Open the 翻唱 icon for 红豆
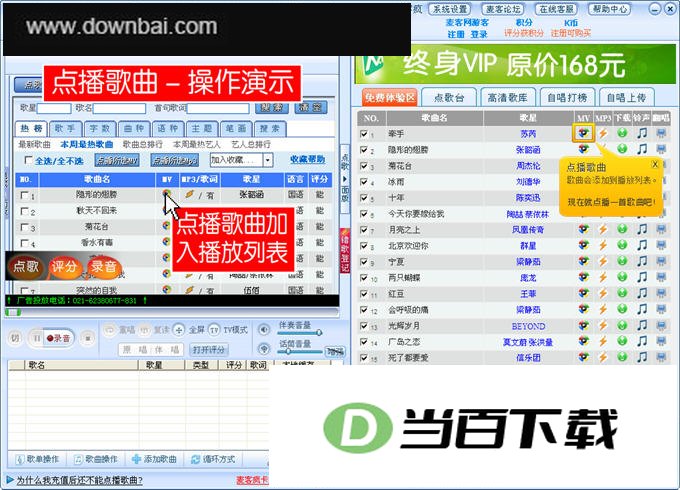This screenshot has width=680, height=490. (661, 294)
